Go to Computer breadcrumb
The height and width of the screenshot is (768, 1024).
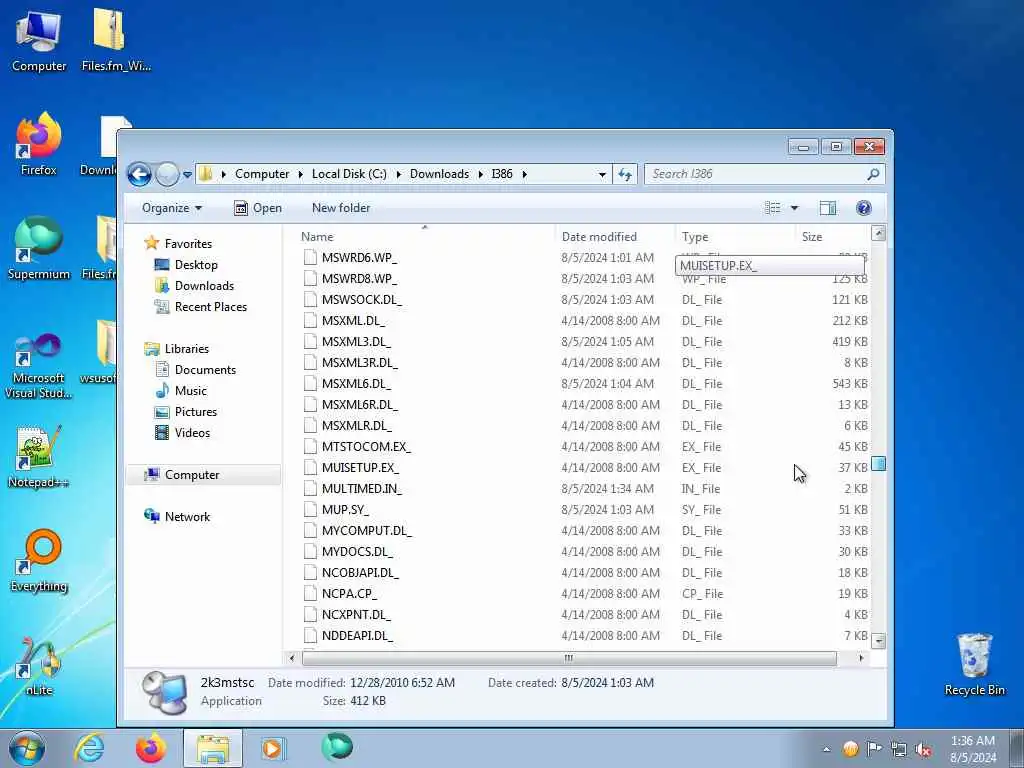coord(262,174)
